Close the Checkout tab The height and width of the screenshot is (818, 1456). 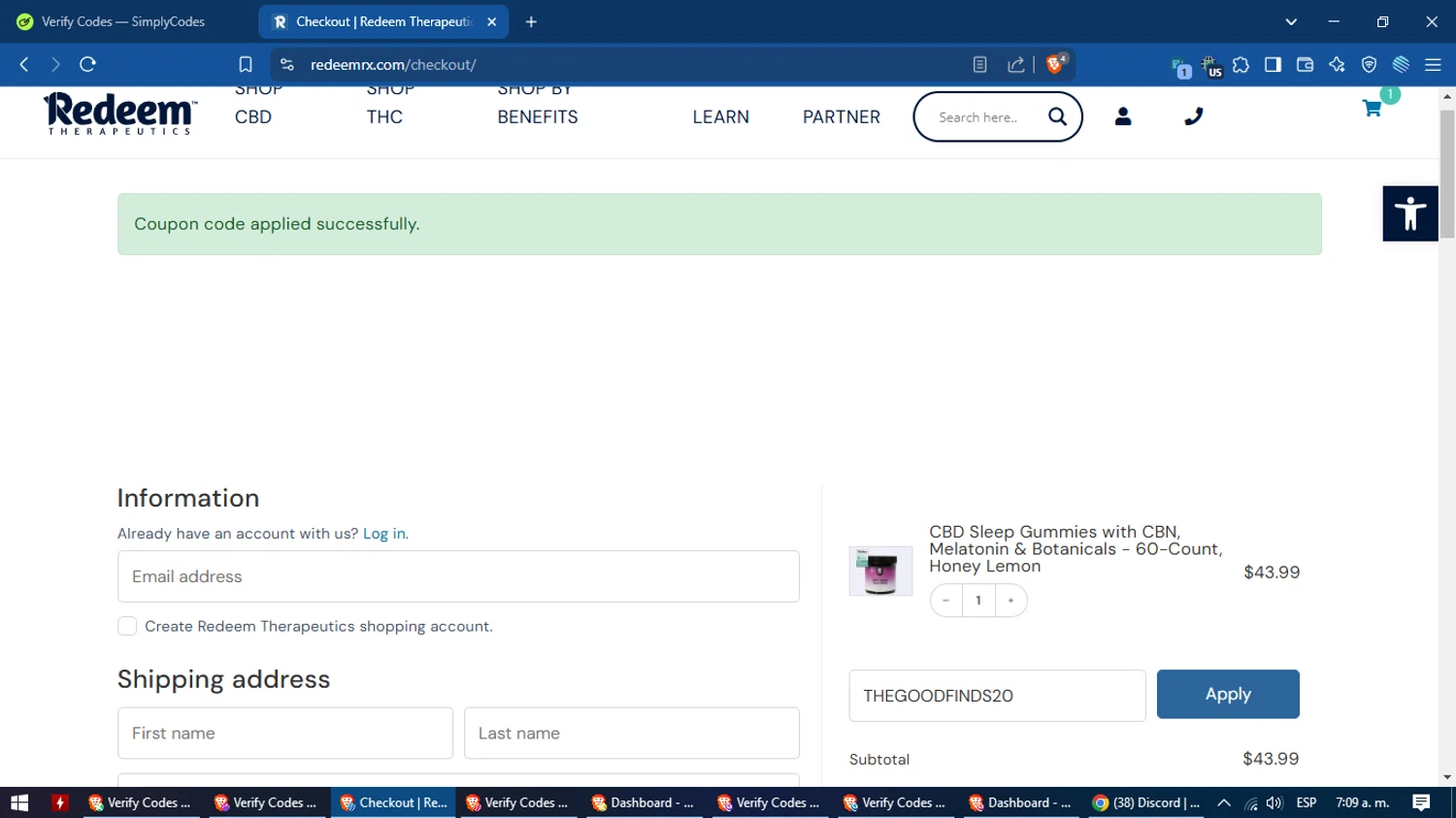492,21
